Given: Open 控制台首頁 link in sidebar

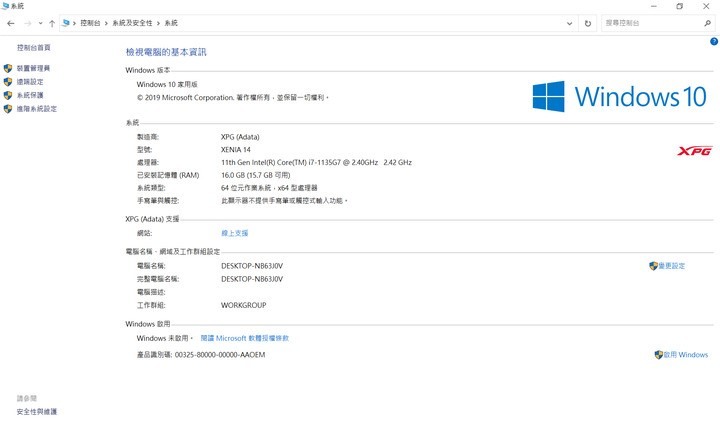Looking at the screenshot, I should [x=34, y=47].
